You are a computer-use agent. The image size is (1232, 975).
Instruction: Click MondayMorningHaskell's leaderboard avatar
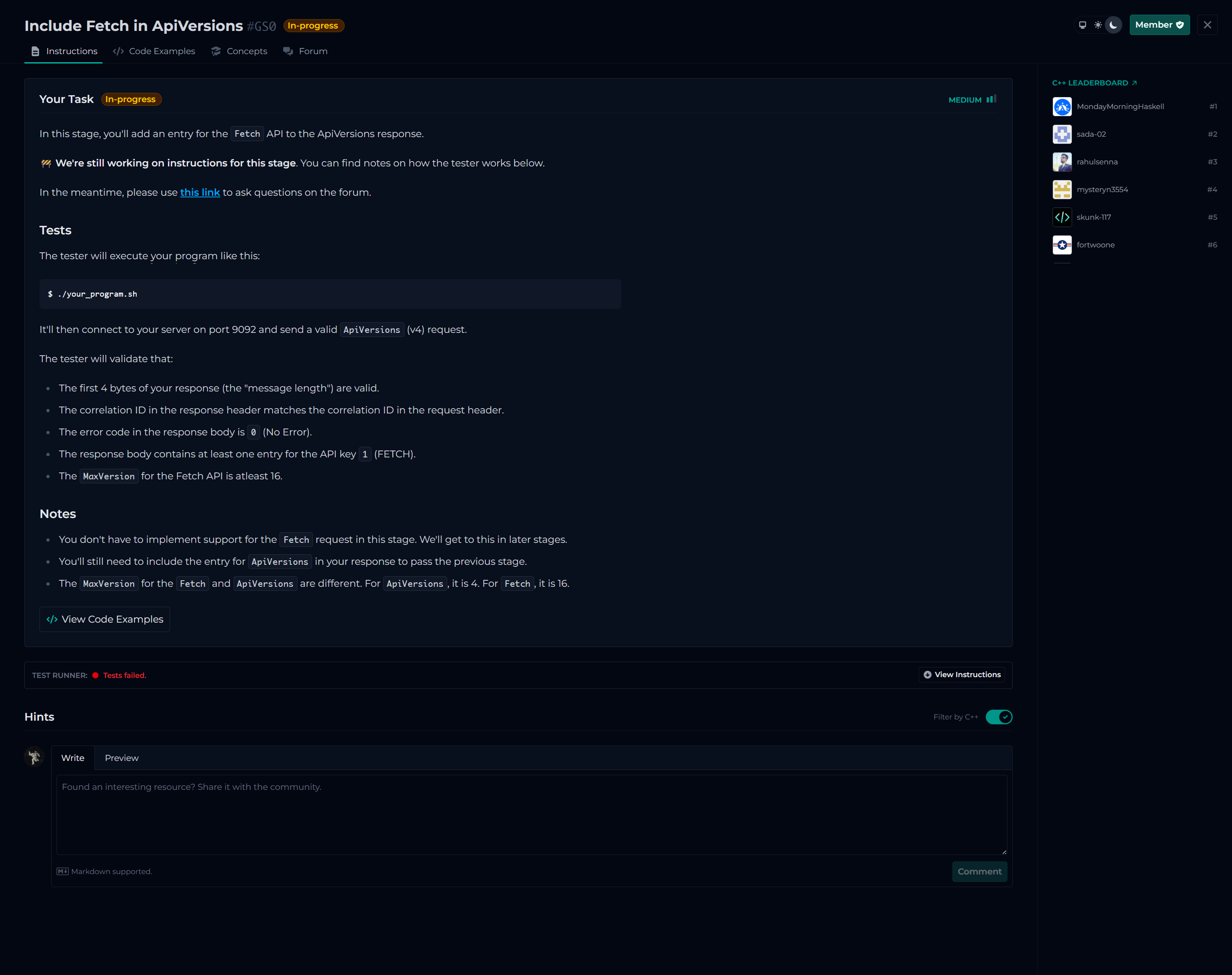click(1062, 107)
